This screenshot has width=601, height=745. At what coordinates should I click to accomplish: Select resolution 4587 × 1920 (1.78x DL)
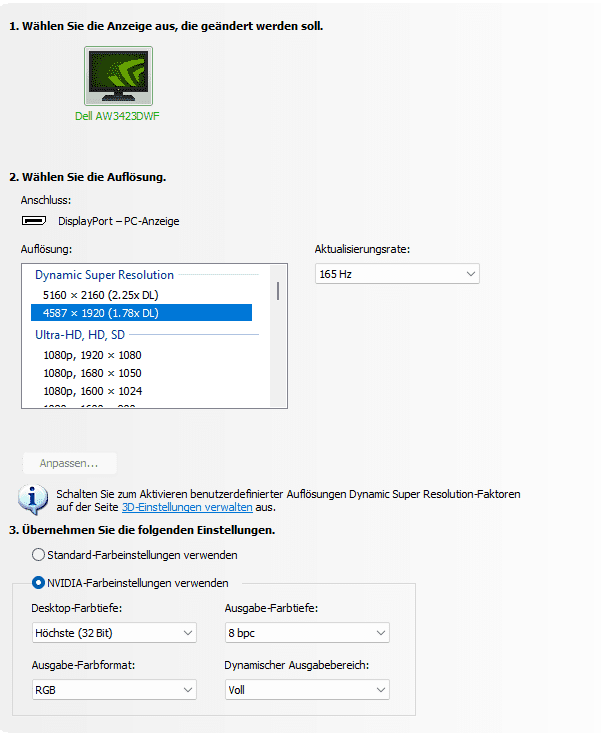[x=141, y=313]
